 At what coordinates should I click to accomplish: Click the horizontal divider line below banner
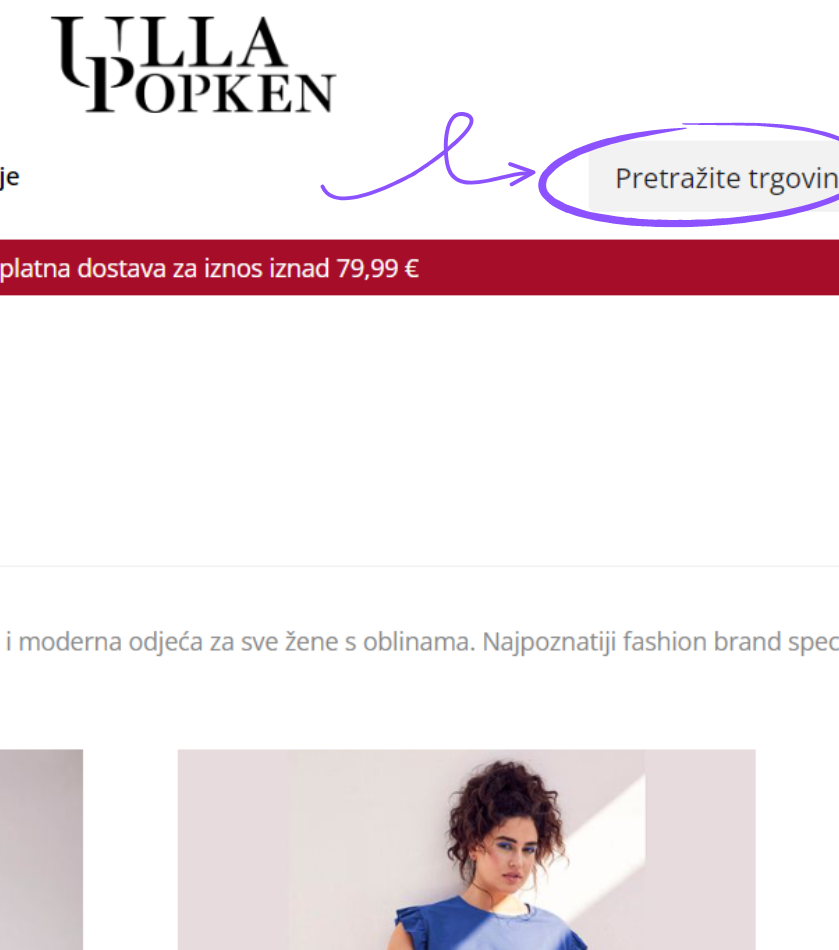pos(419,566)
